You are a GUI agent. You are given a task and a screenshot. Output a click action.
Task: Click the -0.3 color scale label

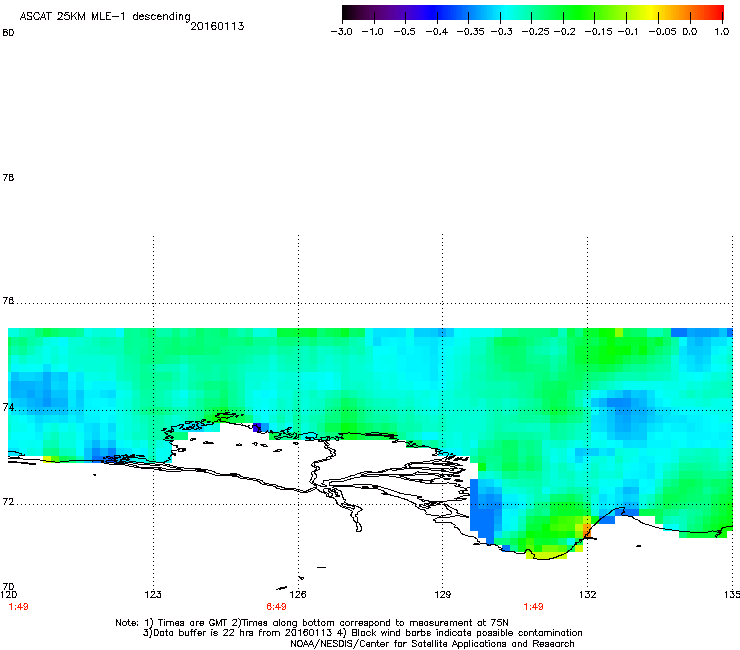pyautogui.click(x=501, y=32)
